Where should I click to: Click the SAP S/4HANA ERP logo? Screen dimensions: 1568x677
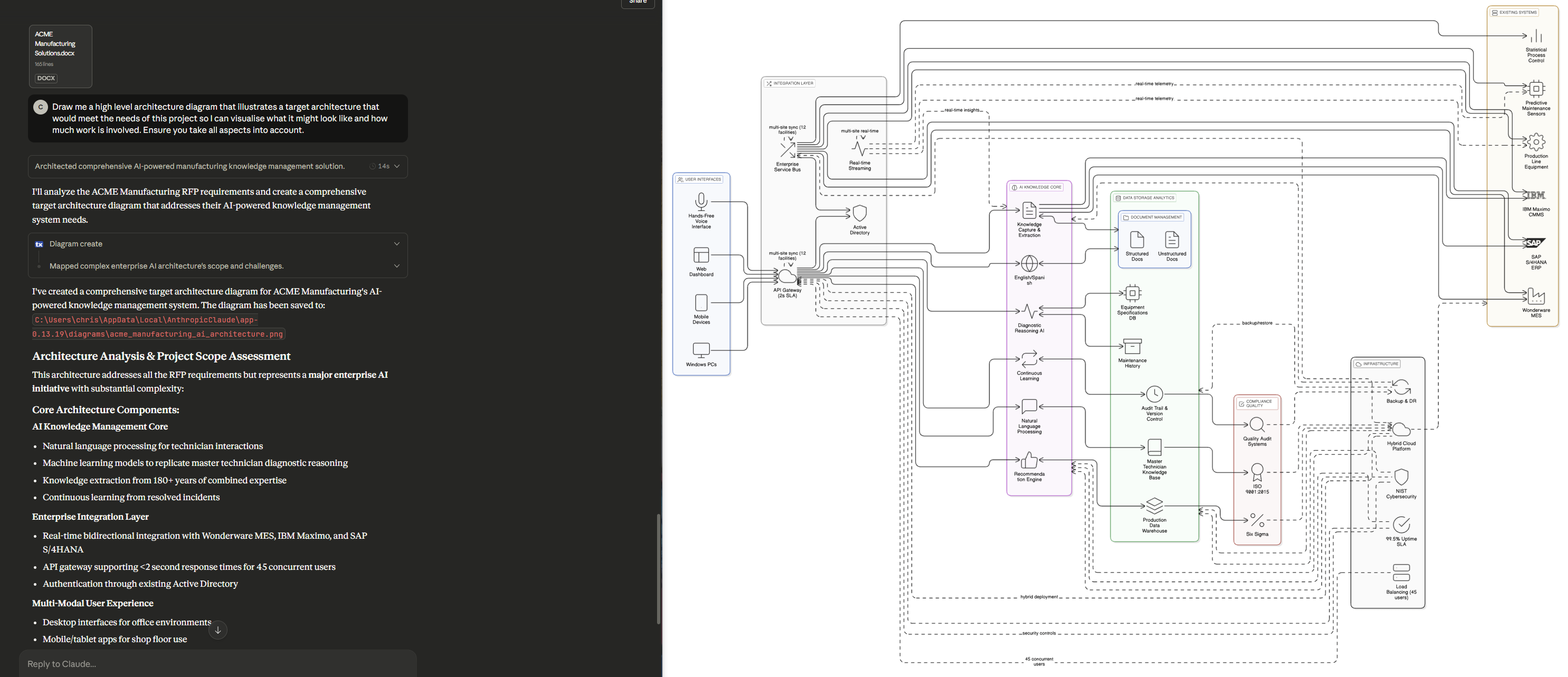point(1535,243)
